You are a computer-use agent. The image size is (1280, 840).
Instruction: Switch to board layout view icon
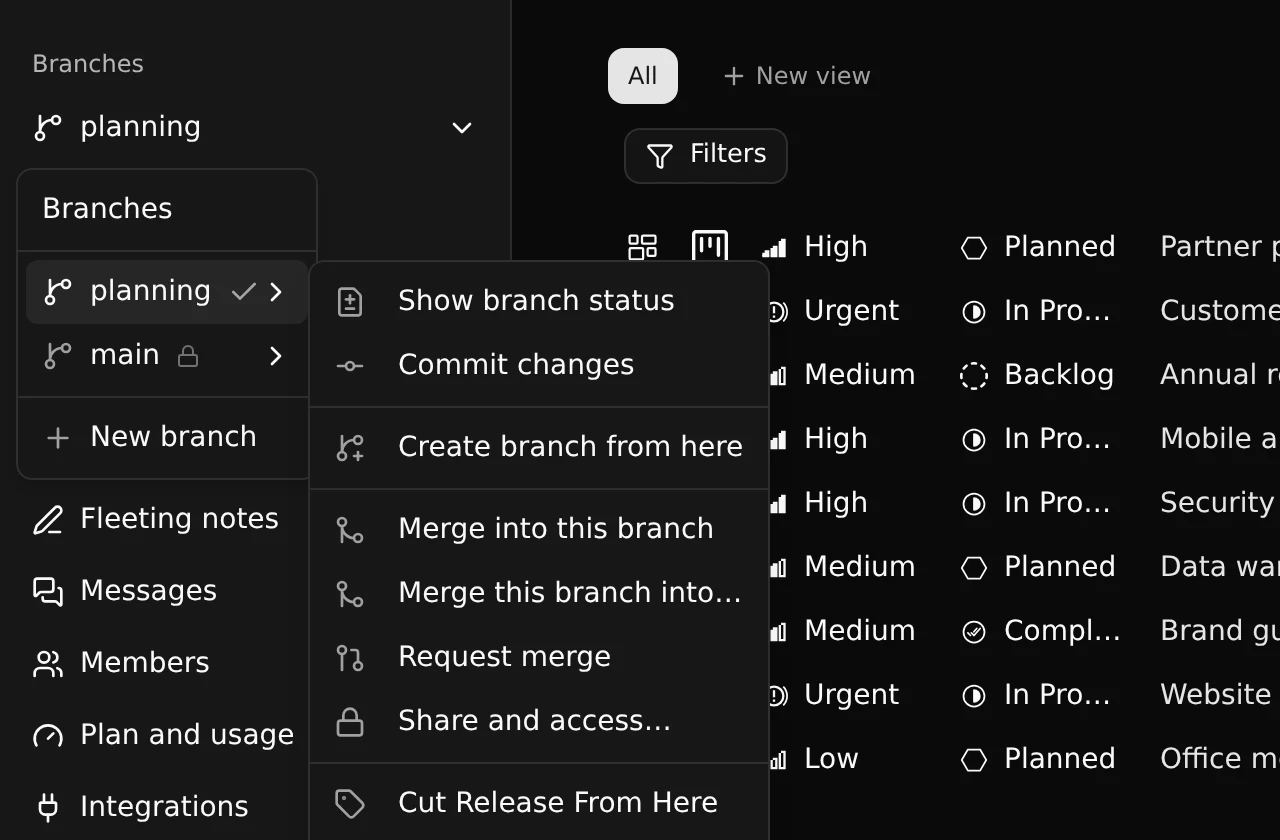pos(710,247)
